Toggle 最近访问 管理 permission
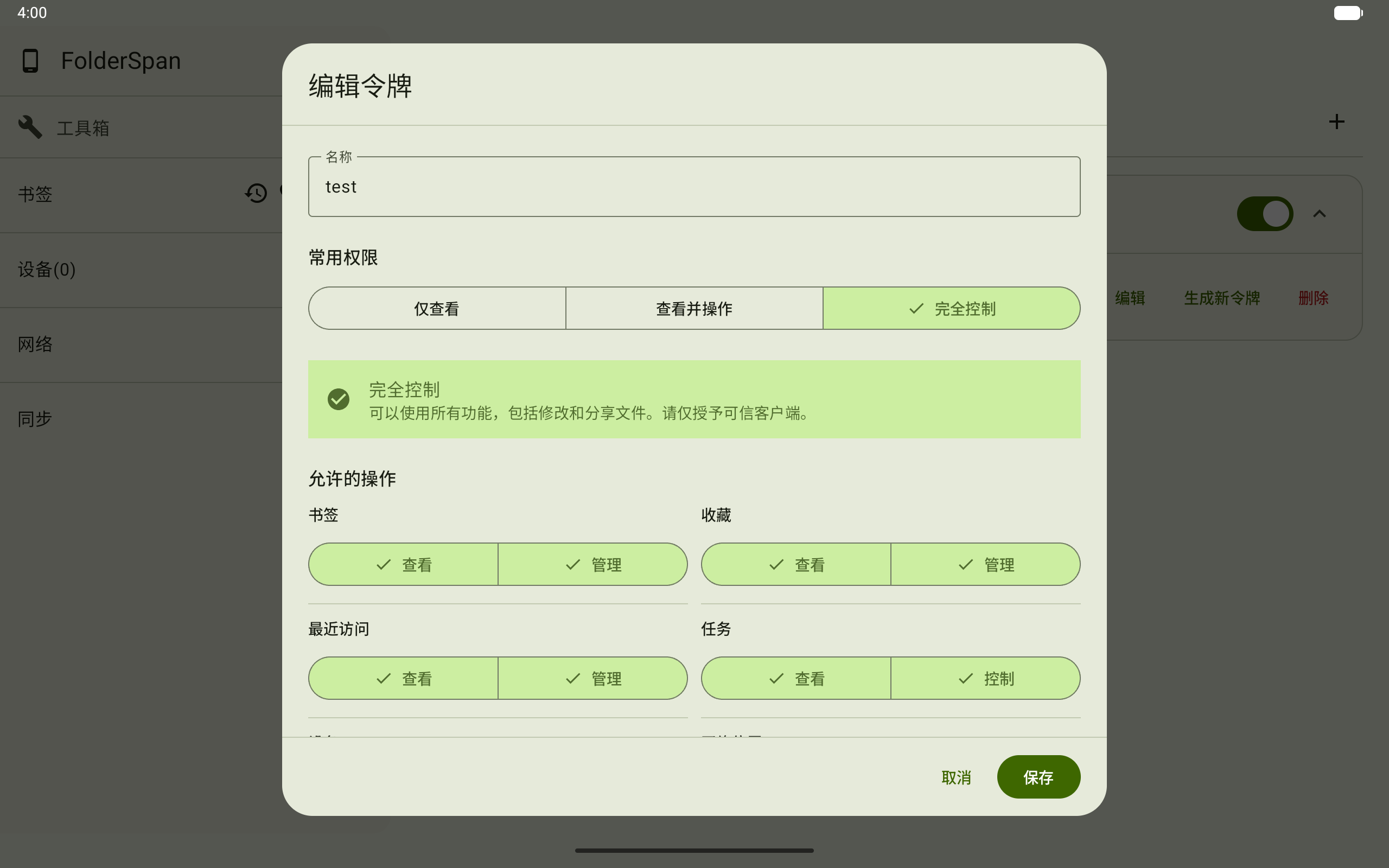 pos(592,678)
